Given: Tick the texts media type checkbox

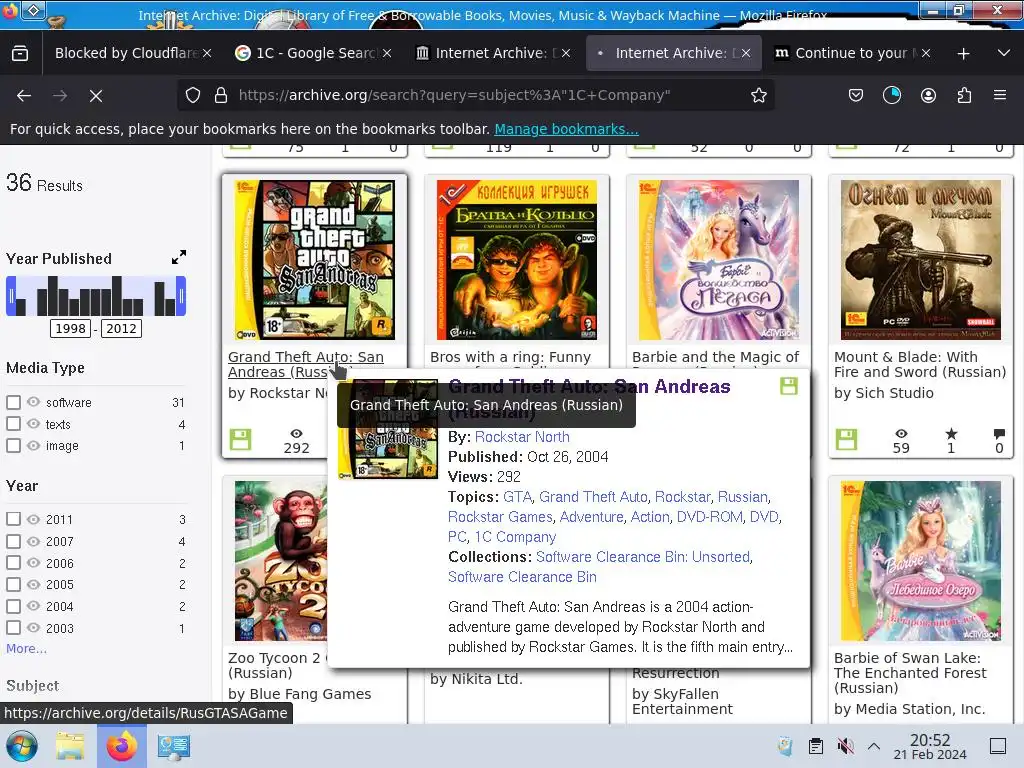Looking at the screenshot, I should tap(14, 424).
